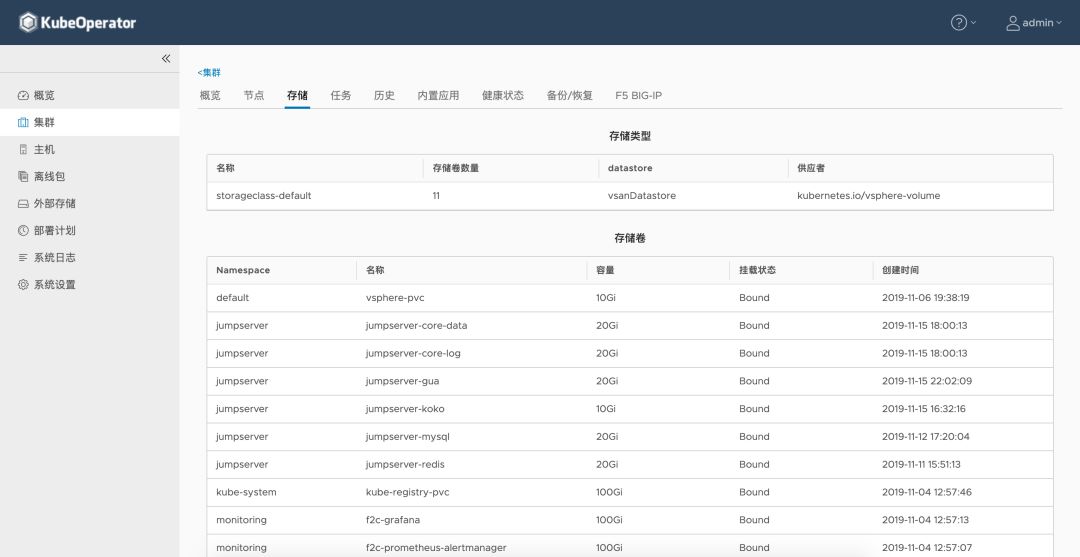Open the 任务 tab
The height and width of the screenshot is (557, 1080).
coord(341,96)
